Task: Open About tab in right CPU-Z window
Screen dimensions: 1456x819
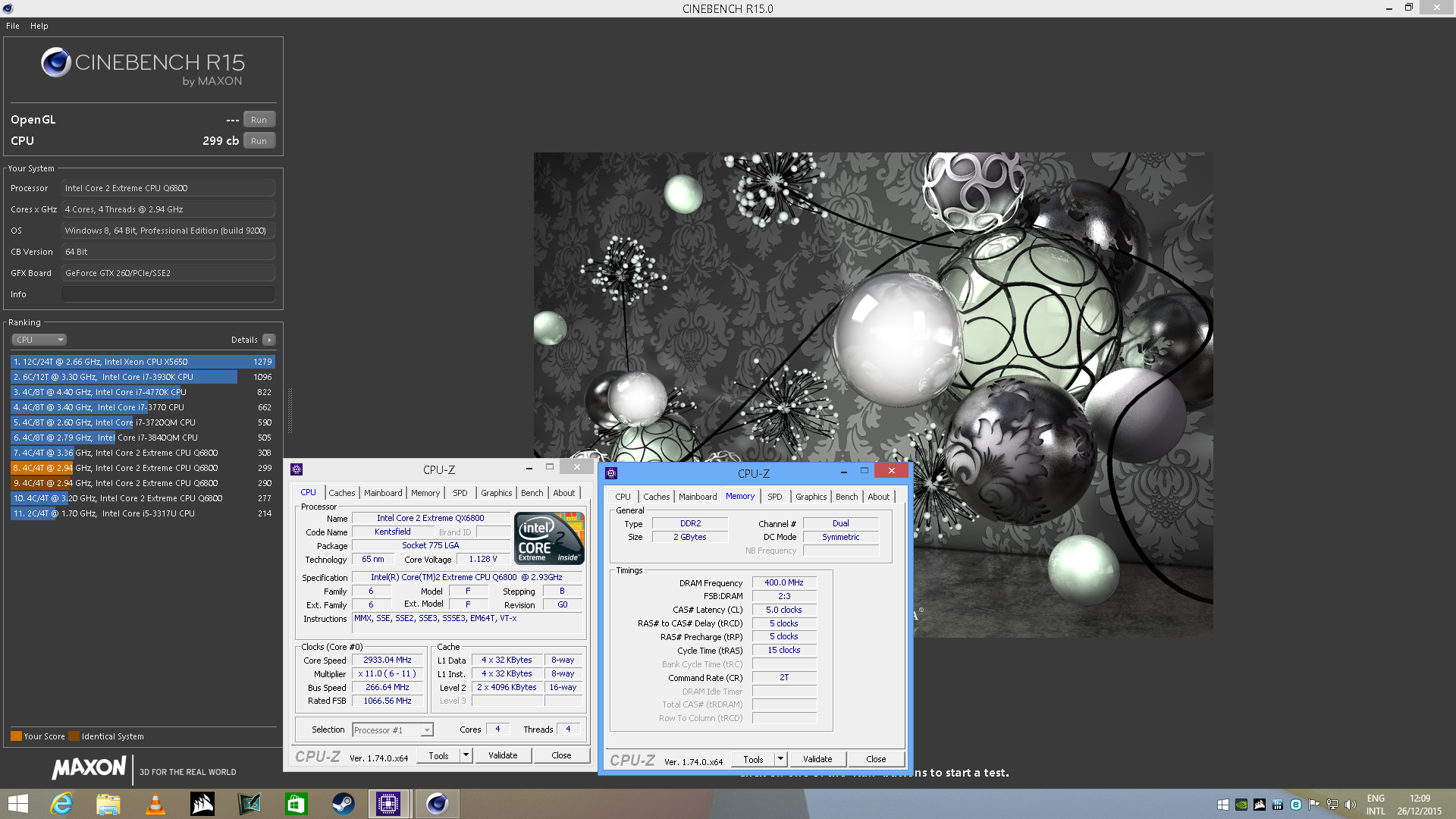Action: 879,497
